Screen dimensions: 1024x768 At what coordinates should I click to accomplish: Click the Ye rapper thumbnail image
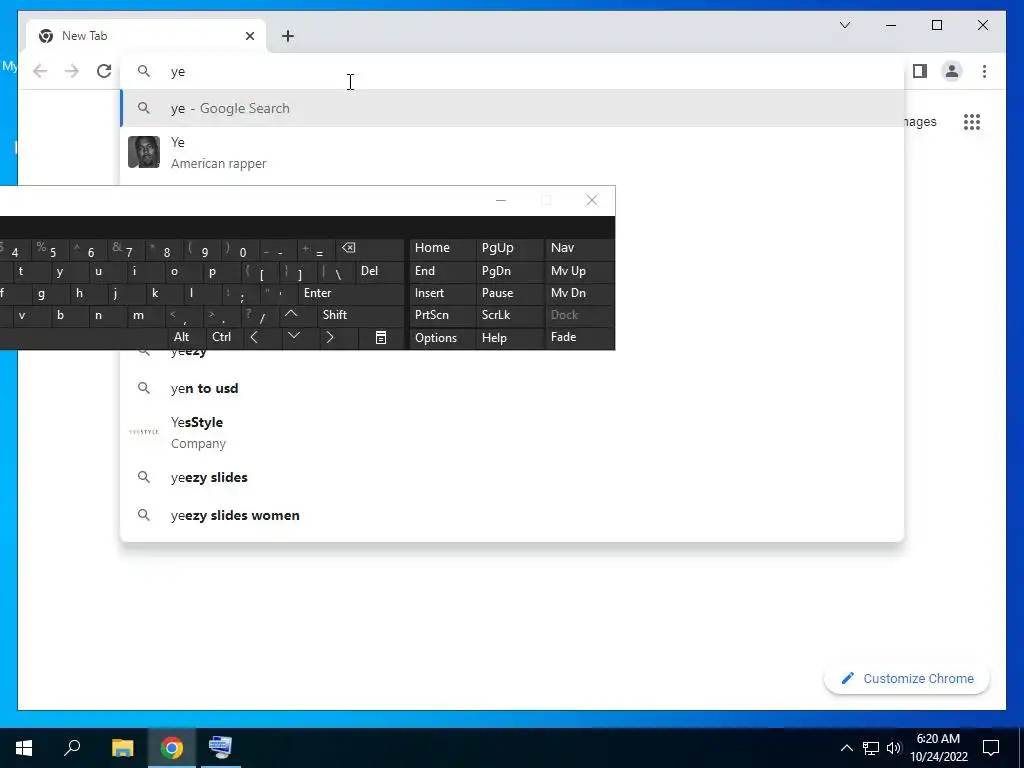click(144, 152)
